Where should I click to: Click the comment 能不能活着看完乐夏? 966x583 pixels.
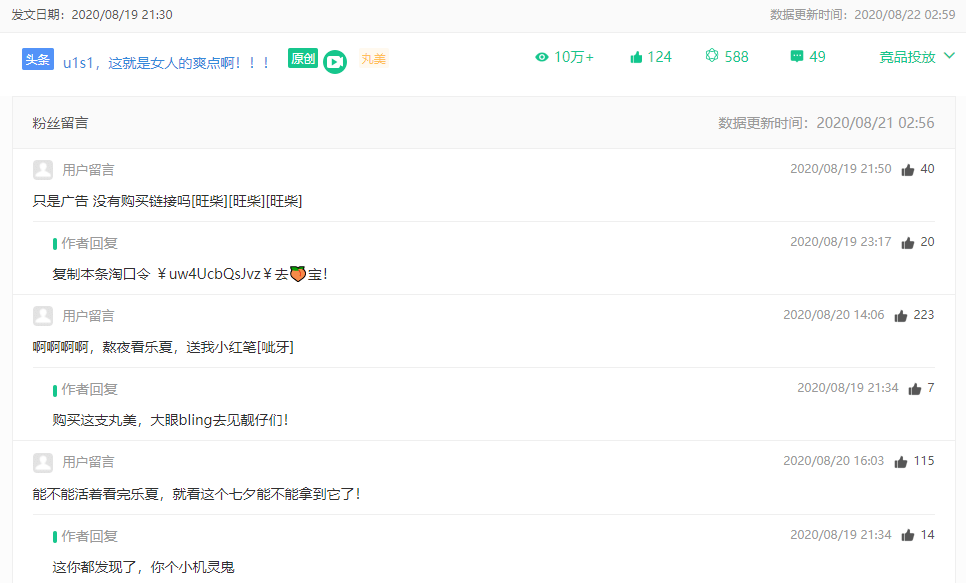[197, 494]
